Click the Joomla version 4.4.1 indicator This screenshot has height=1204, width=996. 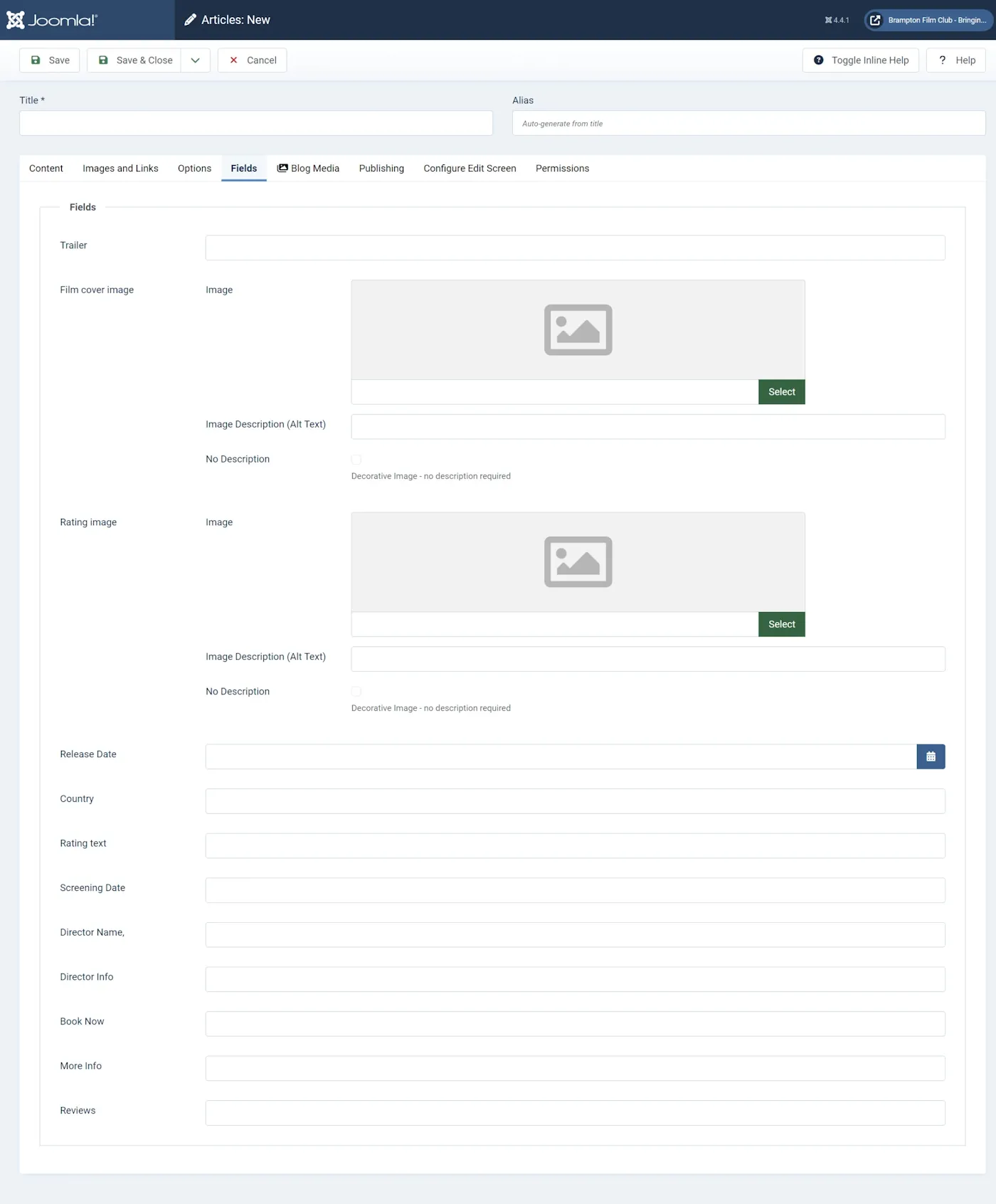[837, 20]
